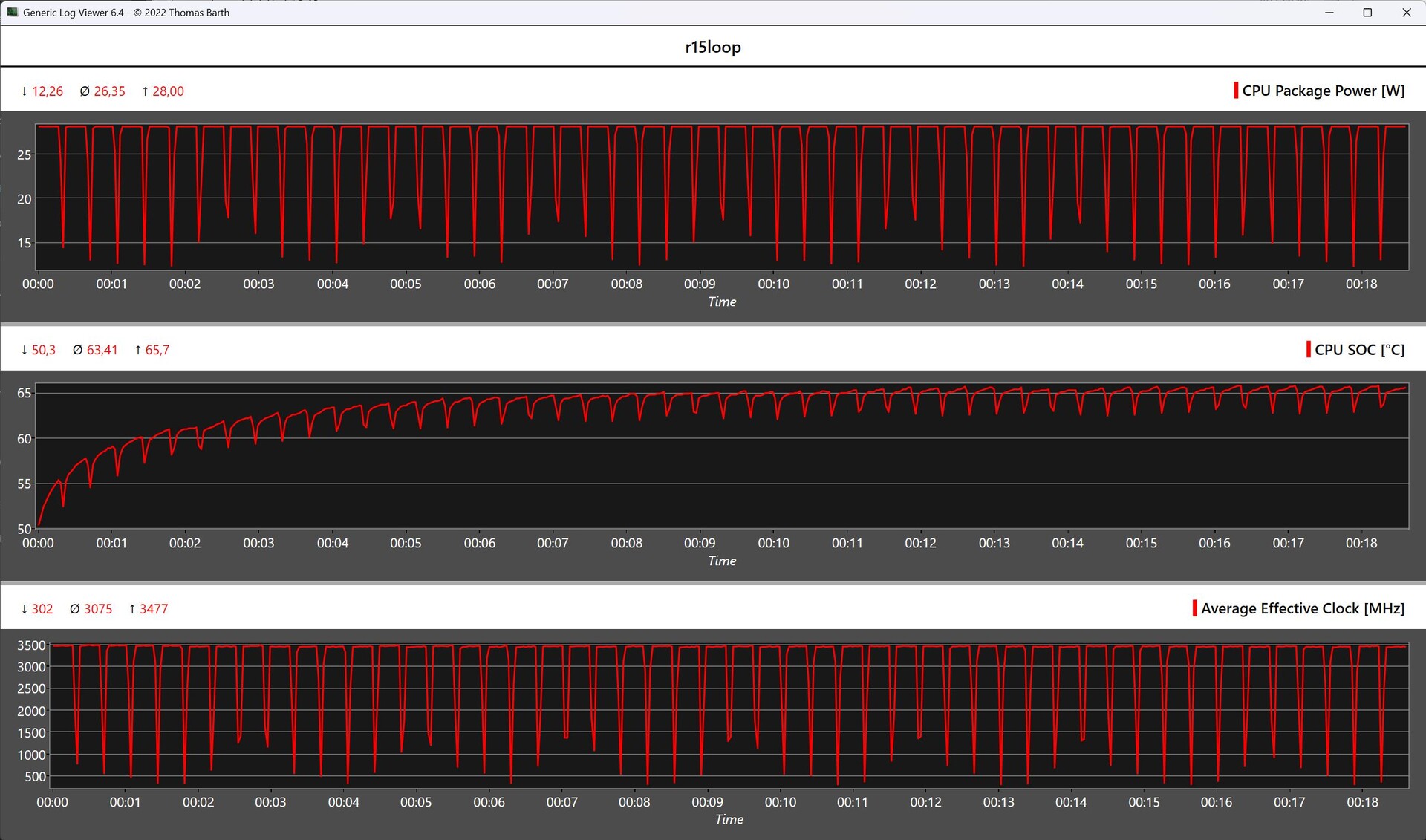Click the Time axis label under power chart

[x=721, y=302]
